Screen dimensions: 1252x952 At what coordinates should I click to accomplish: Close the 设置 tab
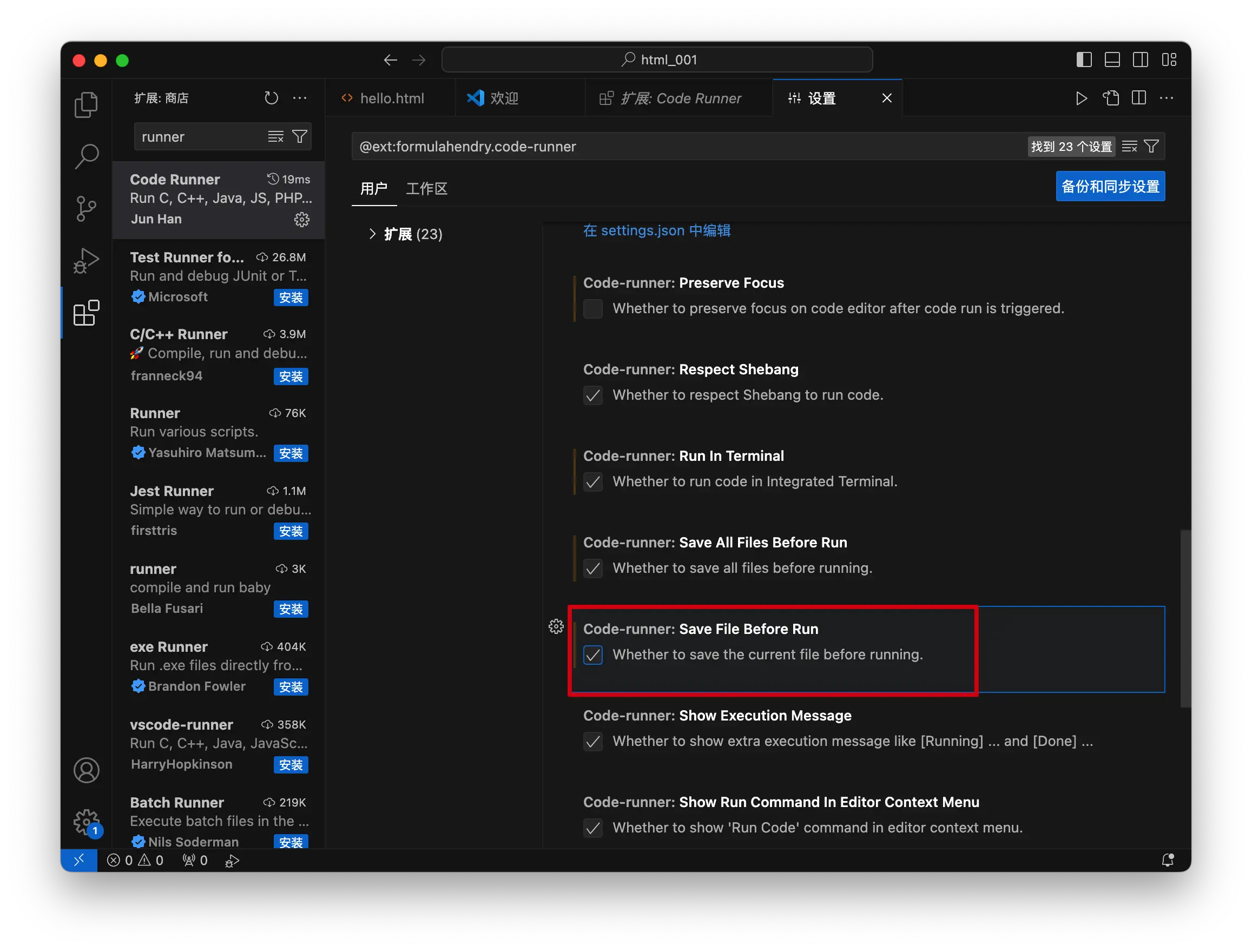point(886,98)
